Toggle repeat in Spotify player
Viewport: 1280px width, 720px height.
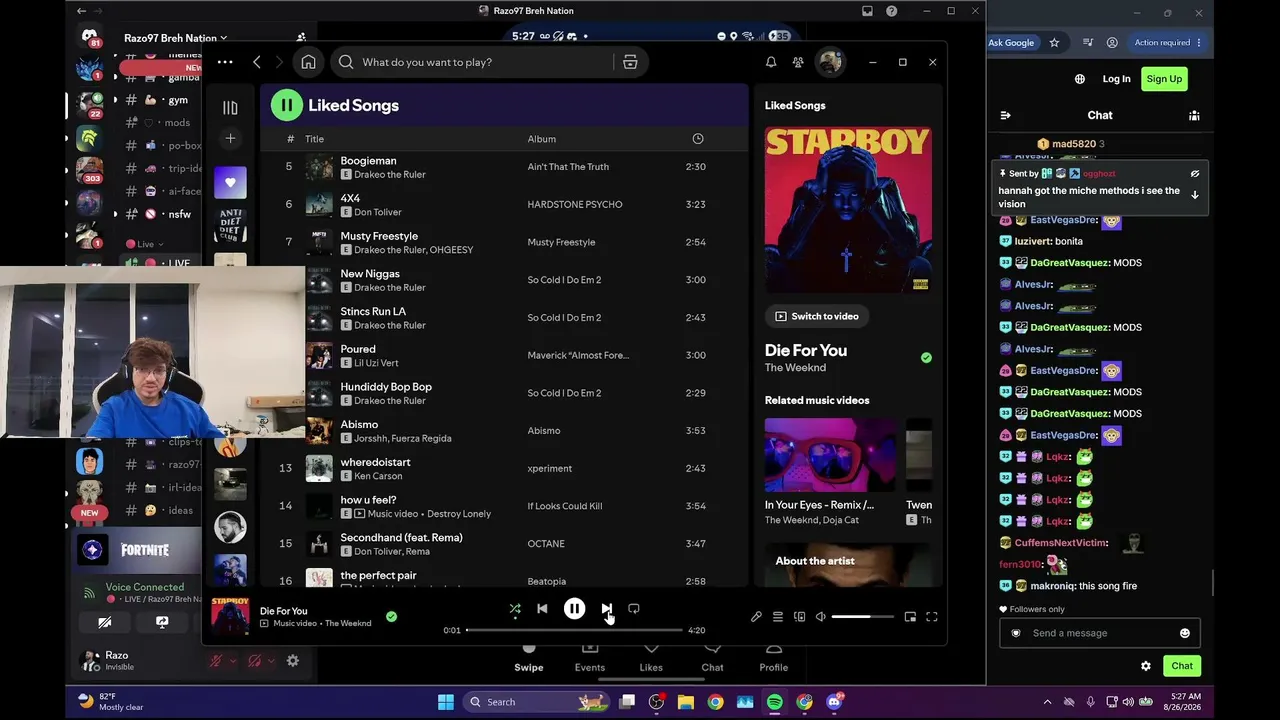tap(634, 608)
